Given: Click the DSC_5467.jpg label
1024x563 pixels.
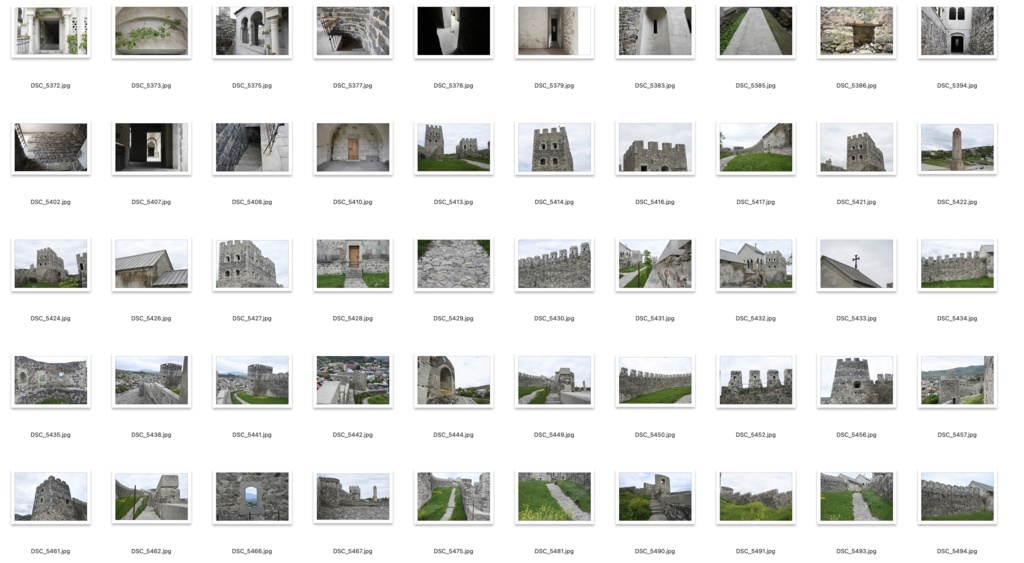Looking at the screenshot, I should [x=353, y=551].
